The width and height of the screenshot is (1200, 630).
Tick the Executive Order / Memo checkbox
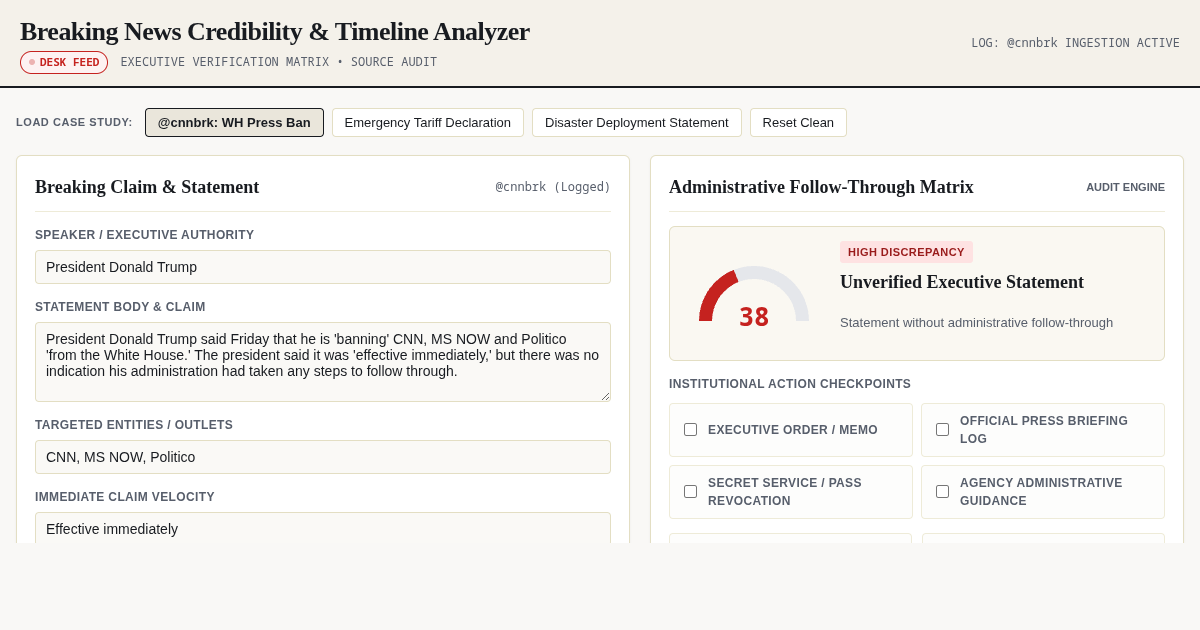690,429
